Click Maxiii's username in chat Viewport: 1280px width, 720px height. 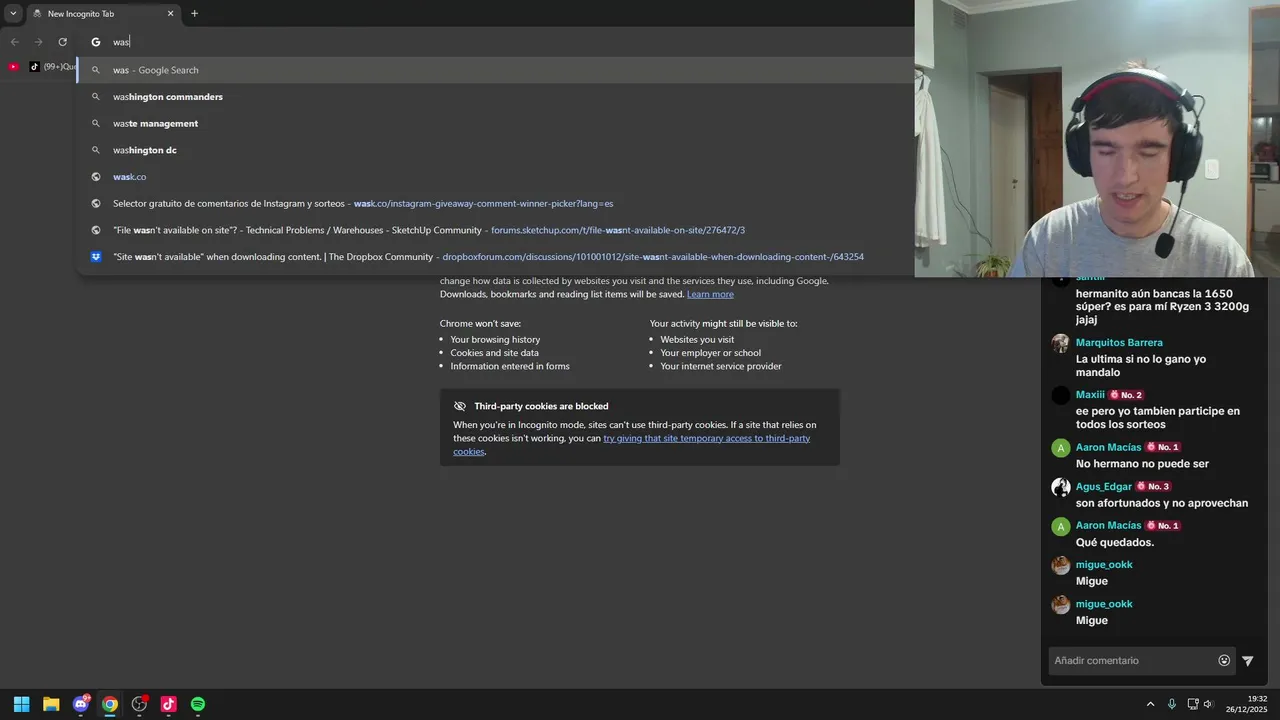tap(1090, 394)
